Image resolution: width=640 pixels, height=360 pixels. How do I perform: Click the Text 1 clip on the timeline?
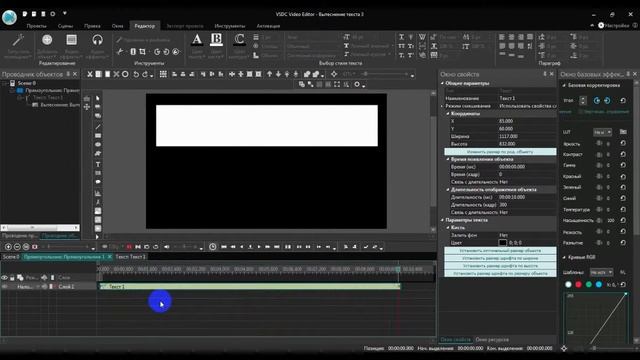click(x=249, y=287)
